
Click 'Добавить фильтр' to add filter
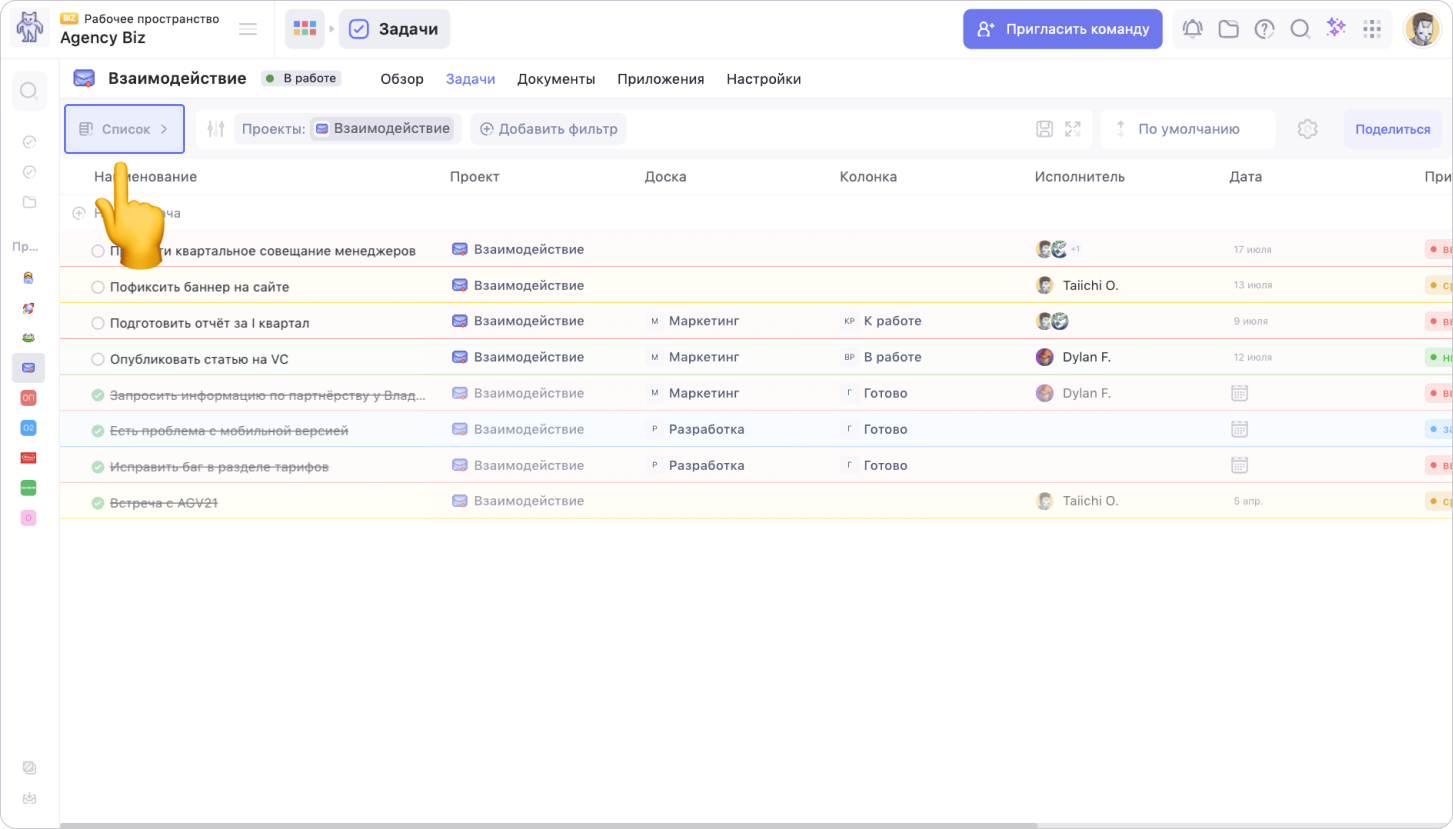point(548,129)
